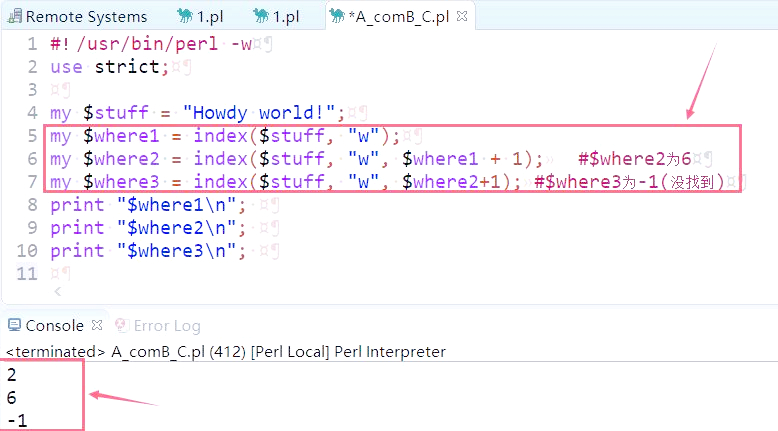The image size is (778, 431).
Task: Click the console output value 2
Action: point(12,374)
